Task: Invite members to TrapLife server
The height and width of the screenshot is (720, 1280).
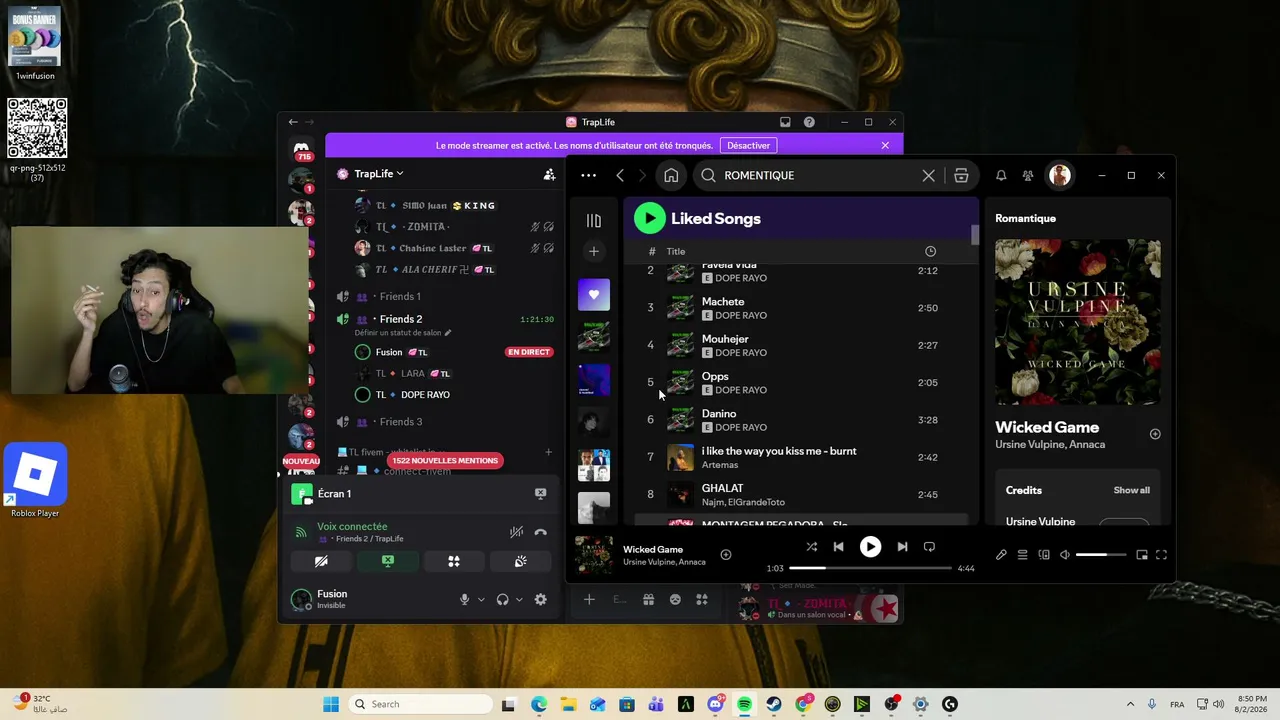Action: point(549,174)
